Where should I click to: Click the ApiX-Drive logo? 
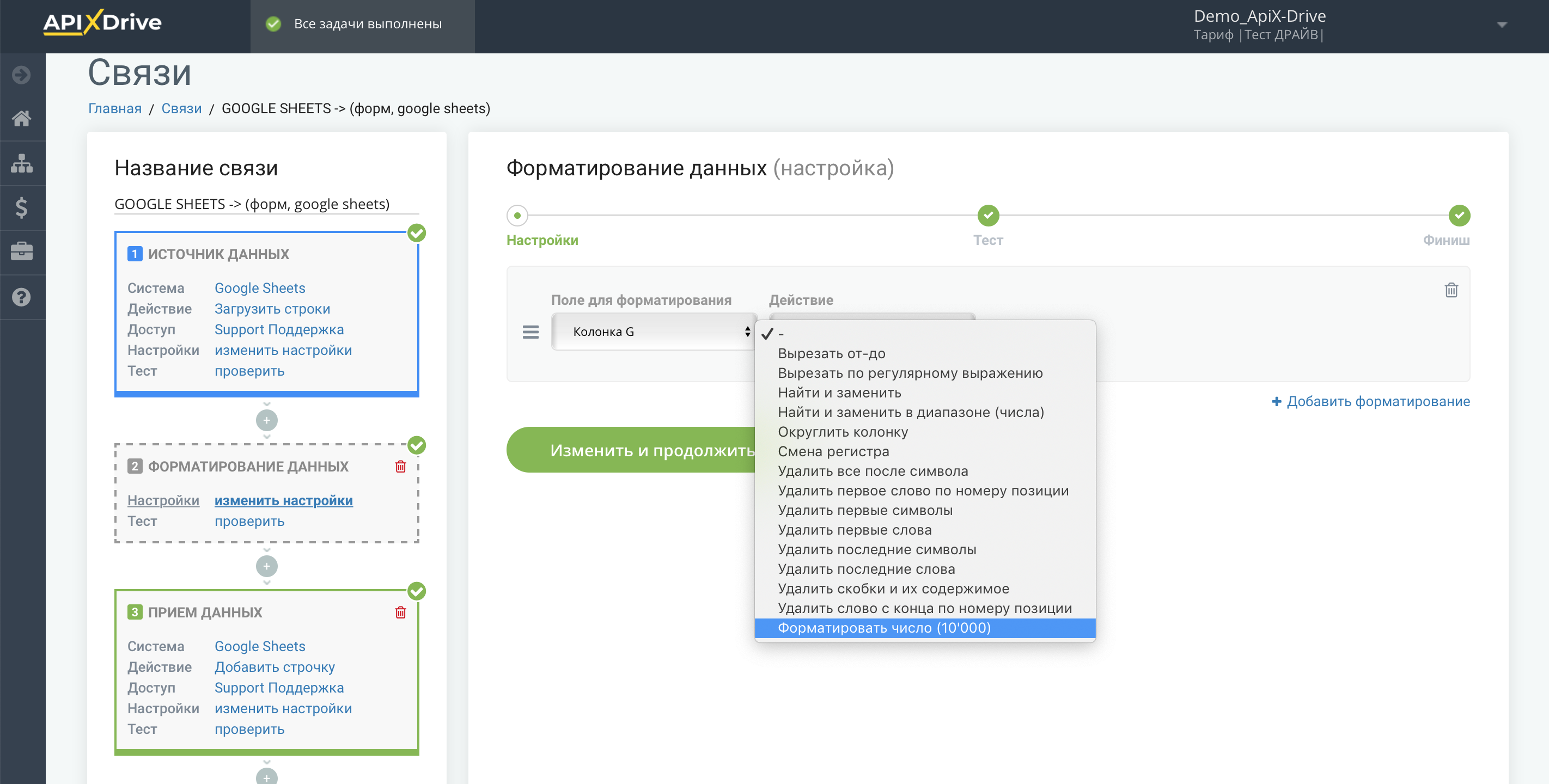coord(102,23)
